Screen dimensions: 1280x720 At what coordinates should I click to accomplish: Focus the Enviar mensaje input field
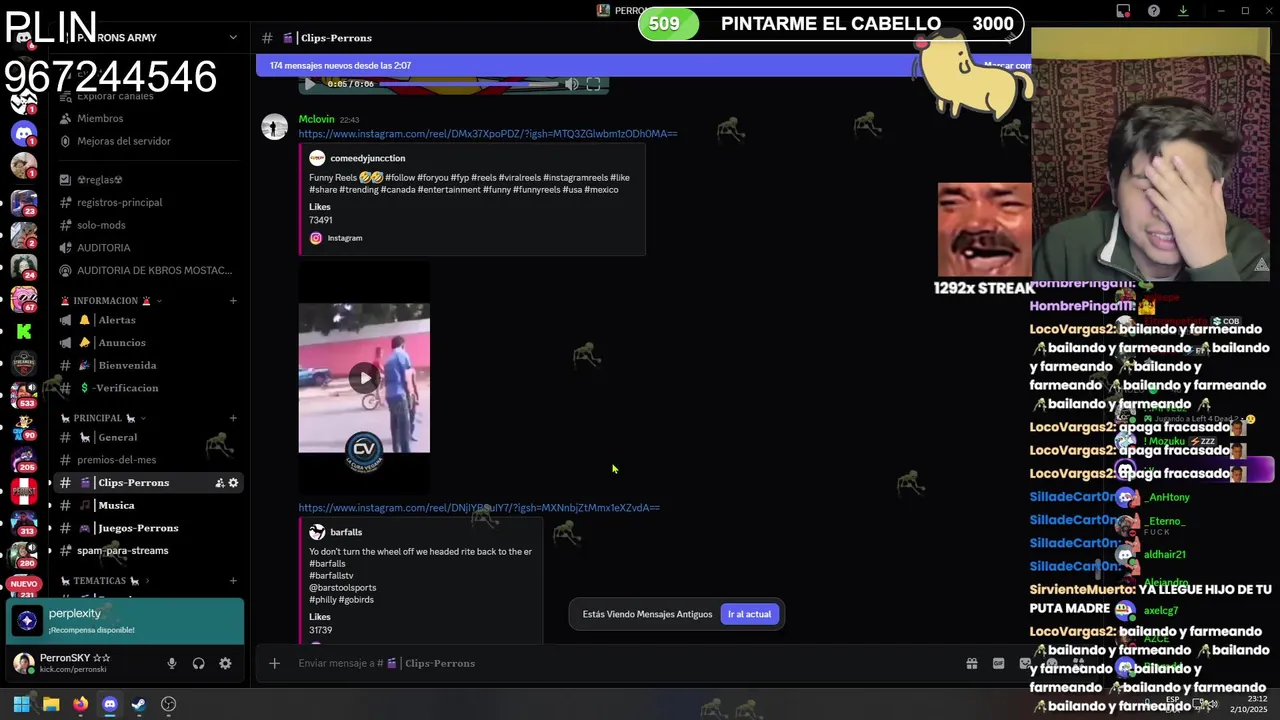tap(620, 663)
